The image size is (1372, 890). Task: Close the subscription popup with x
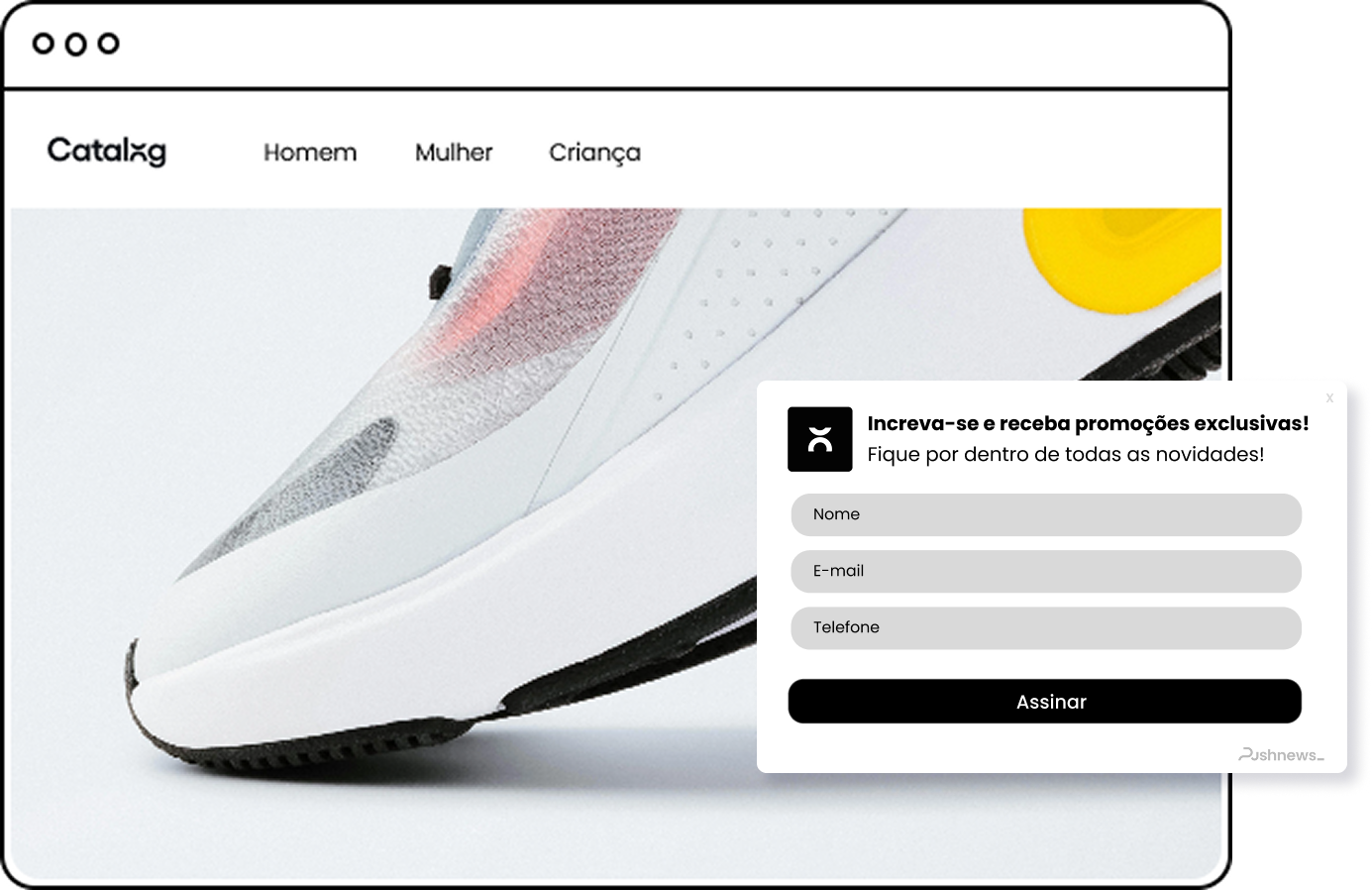coord(1329,397)
